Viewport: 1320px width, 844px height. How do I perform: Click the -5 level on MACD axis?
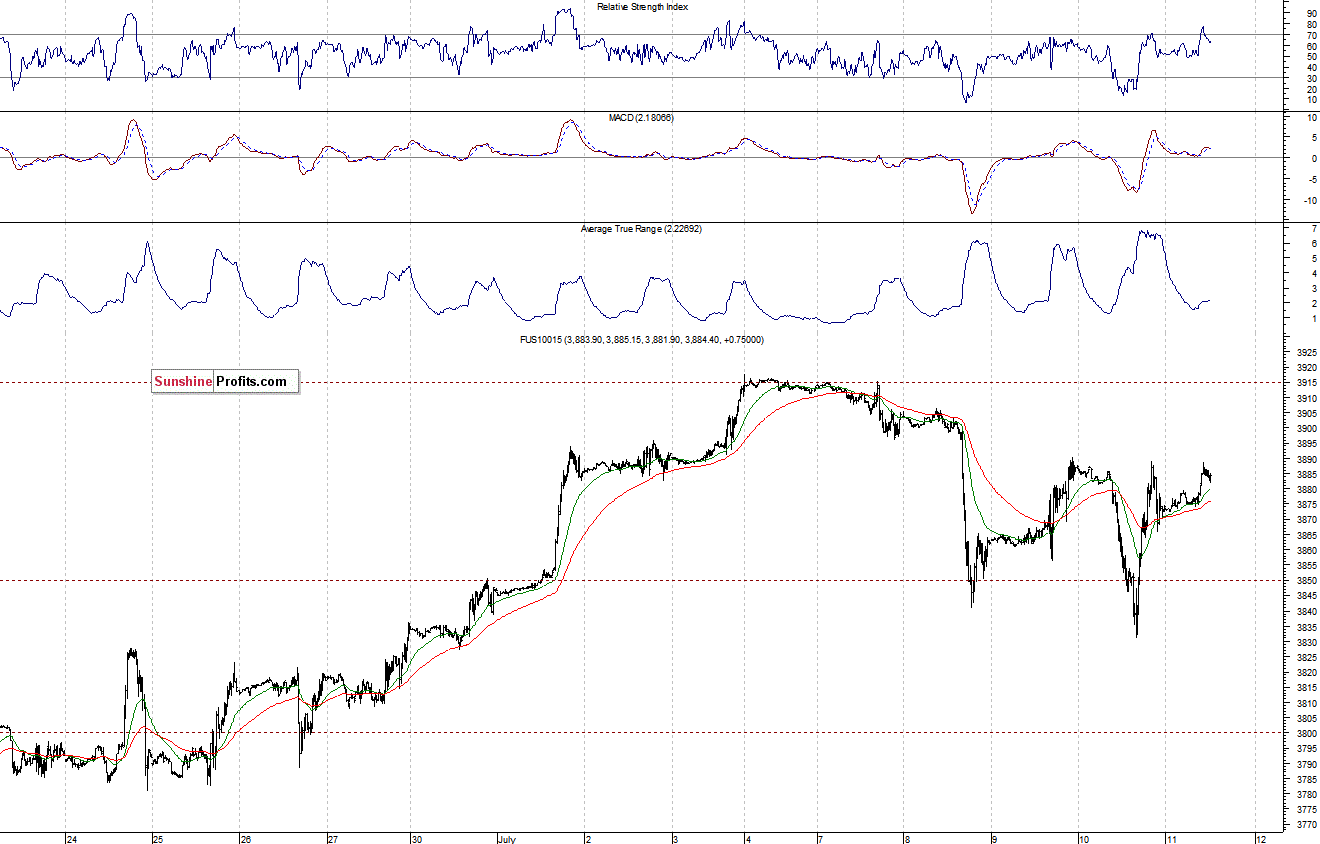click(x=1311, y=179)
